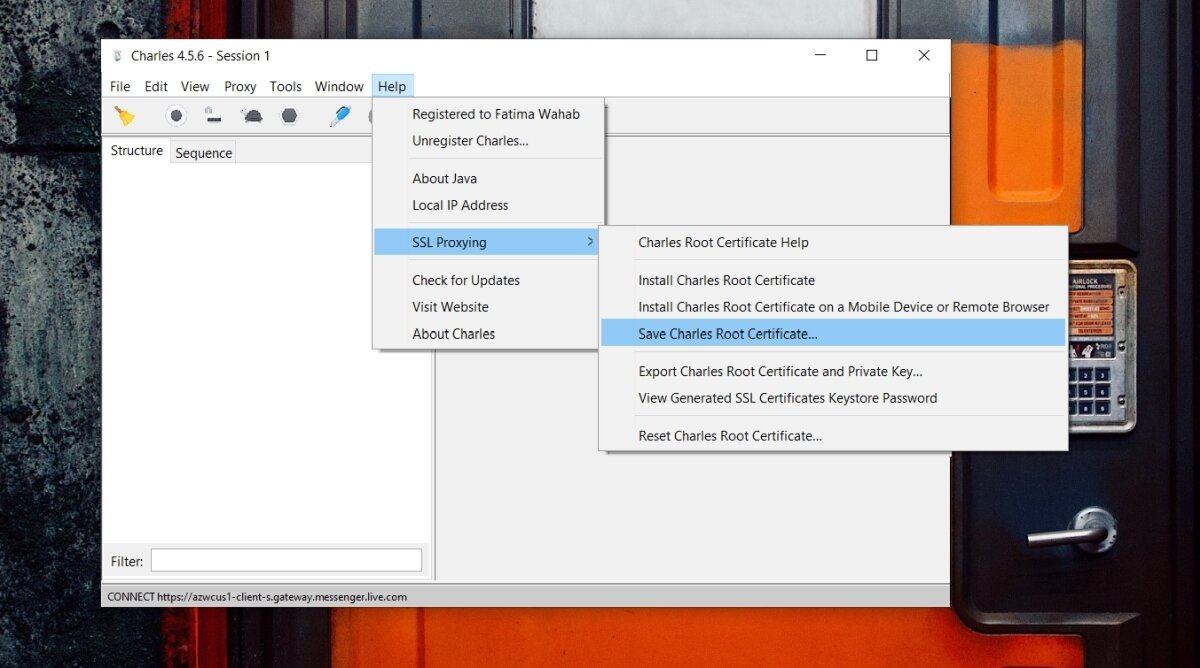Open Local IP Address entry
Image resolution: width=1200 pixels, height=668 pixels.
pyautogui.click(x=460, y=205)
